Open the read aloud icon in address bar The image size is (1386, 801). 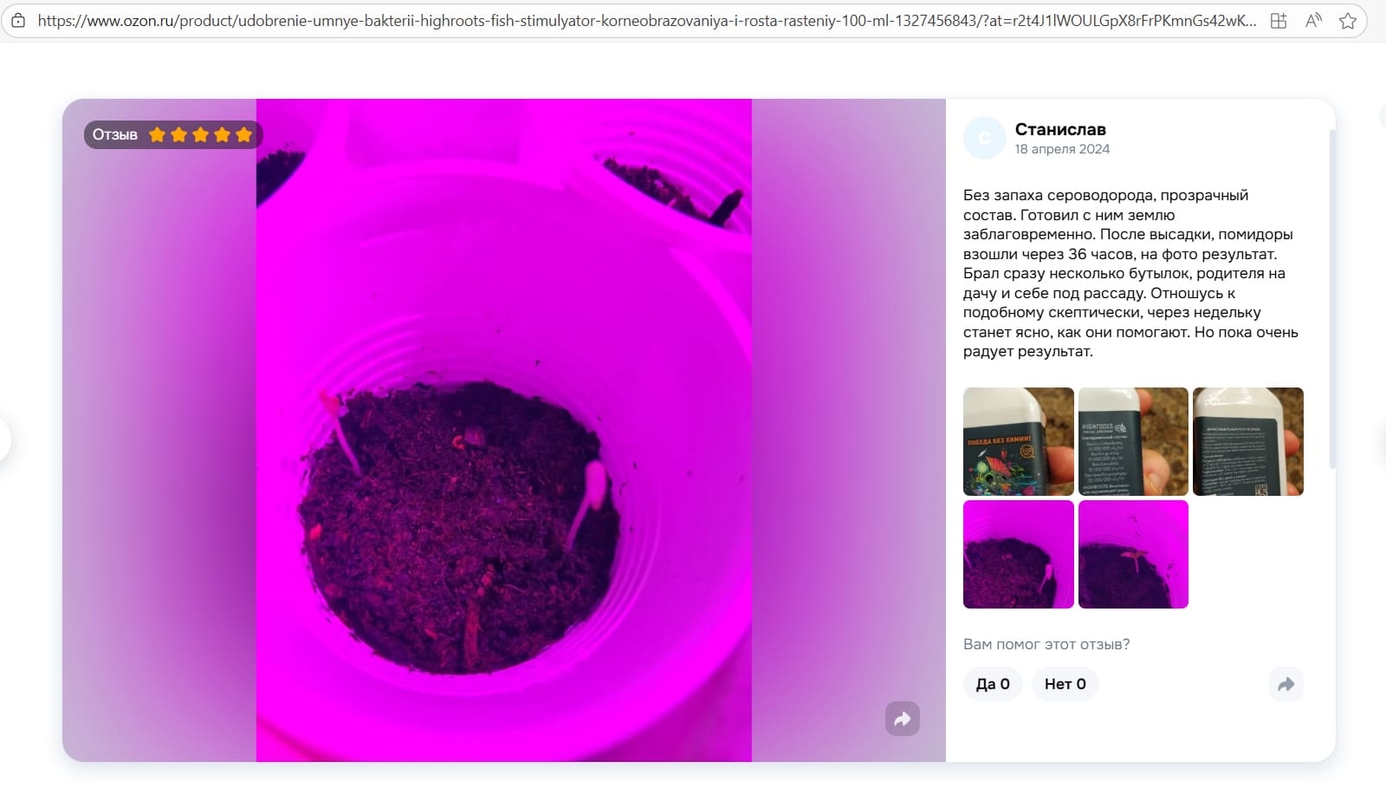pos(1314,20)
